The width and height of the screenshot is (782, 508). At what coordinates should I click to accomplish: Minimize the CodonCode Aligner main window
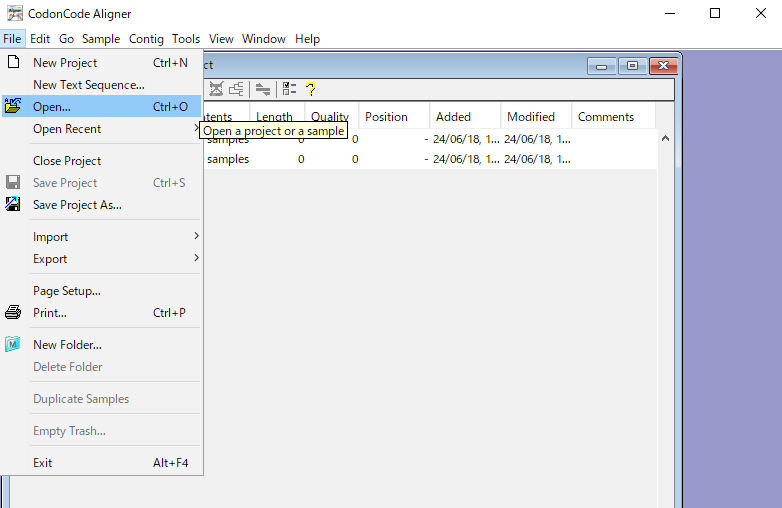[670, 13]
